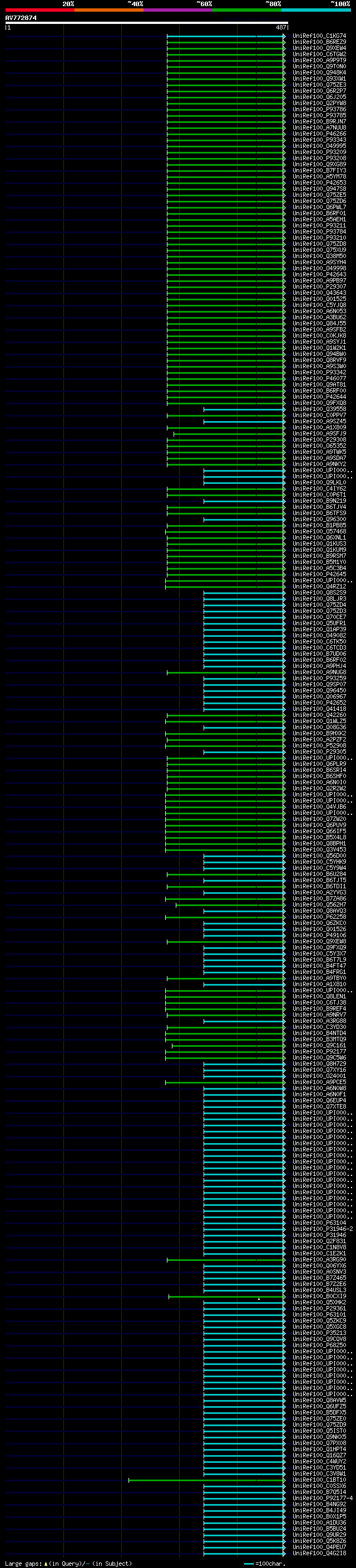Select hit label UniRef100_A9SZ45
The height and width of the screenshot is (1568, 356).
319,421
